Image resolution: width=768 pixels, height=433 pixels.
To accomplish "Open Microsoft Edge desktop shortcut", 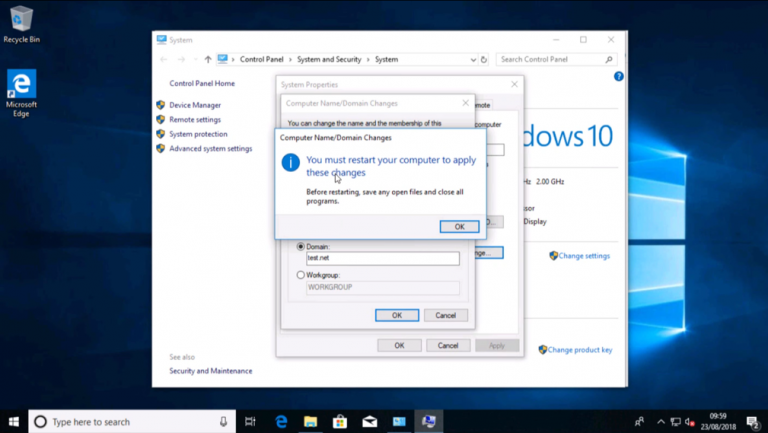I will (x=21, y=93).
